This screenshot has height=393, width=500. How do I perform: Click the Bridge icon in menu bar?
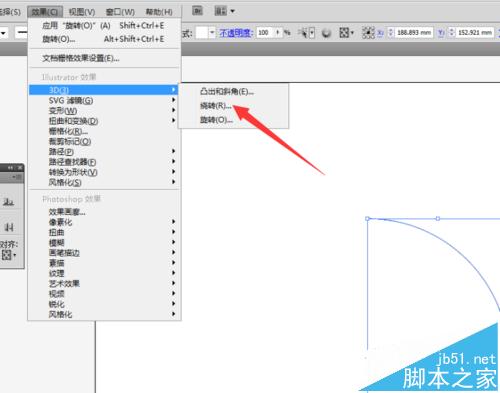(197, 11)
